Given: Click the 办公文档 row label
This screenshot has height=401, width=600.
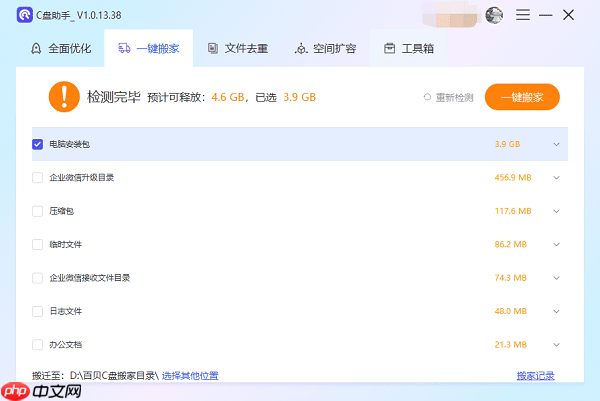Looking at the screenshot, I should (65, 345).
